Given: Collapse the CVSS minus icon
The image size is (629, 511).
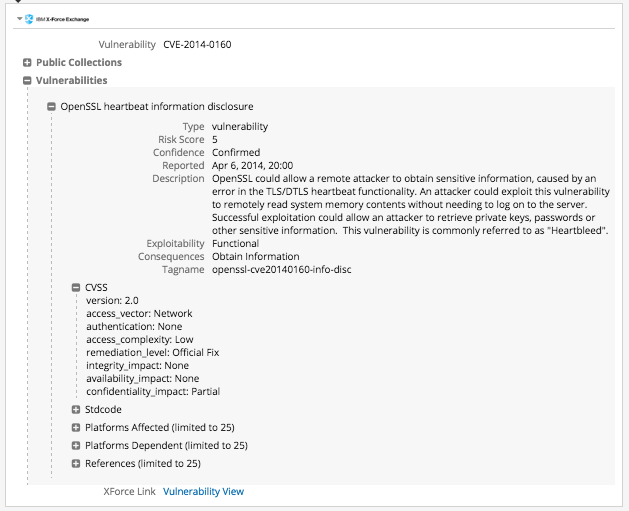Looking at the screenshot, I should tap(76, 287).
